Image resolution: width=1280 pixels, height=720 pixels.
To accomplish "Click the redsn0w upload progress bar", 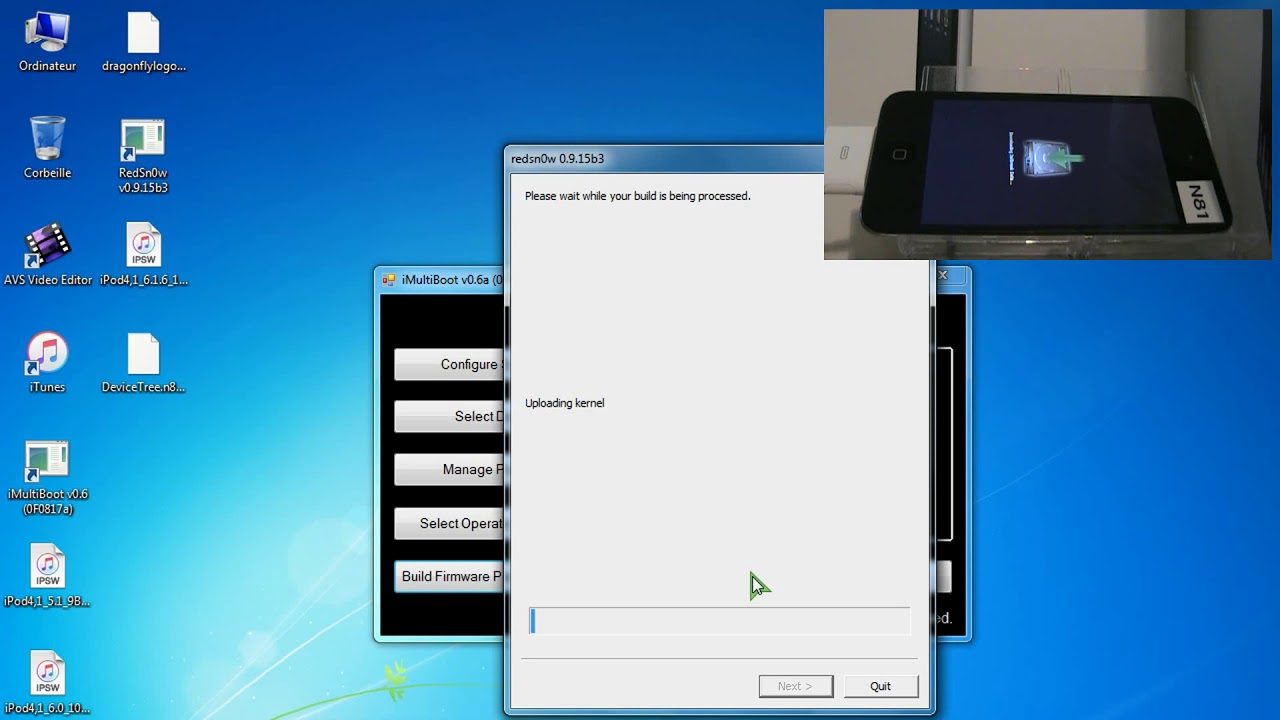I will tap(719, 621).
